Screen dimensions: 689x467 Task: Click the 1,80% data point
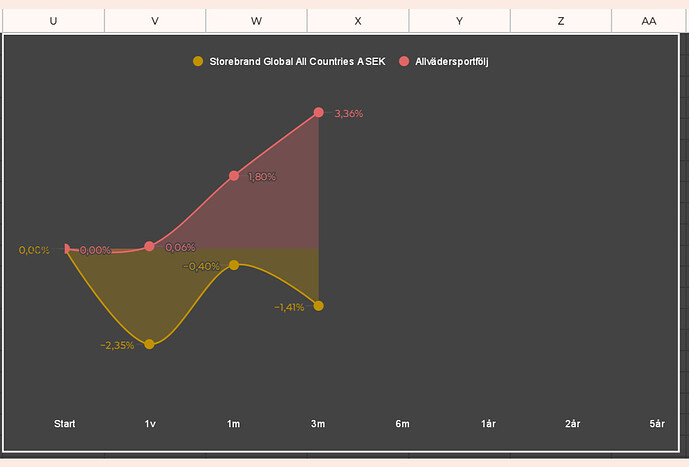234,176
